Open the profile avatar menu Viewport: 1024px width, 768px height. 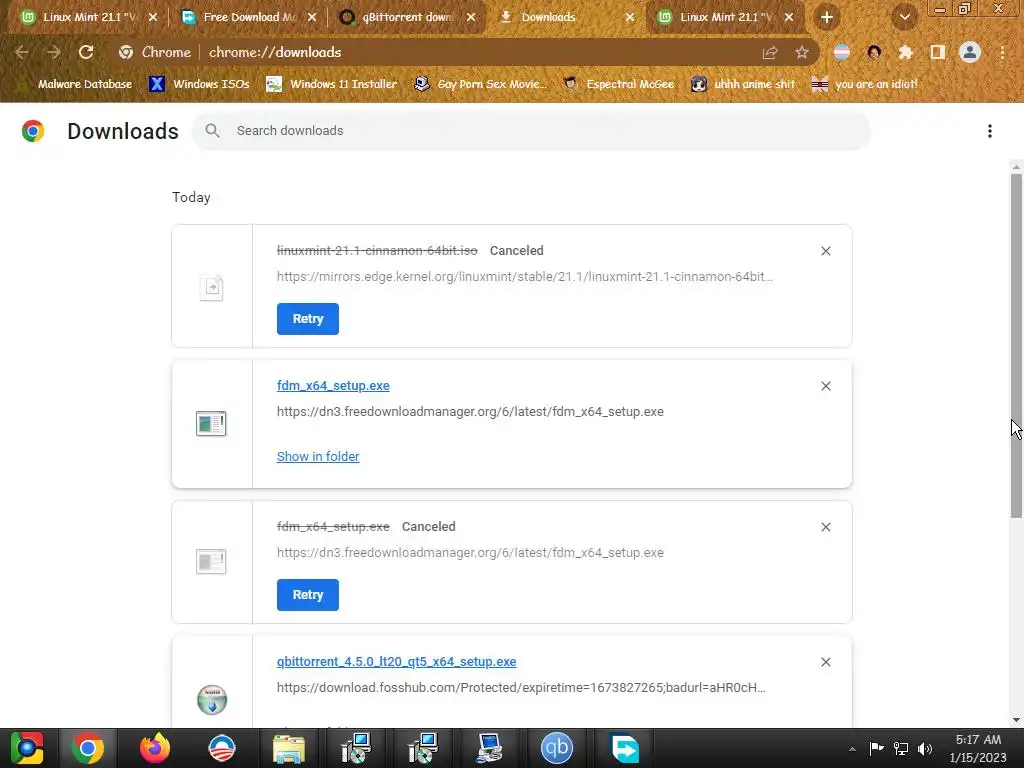(970, 52)
